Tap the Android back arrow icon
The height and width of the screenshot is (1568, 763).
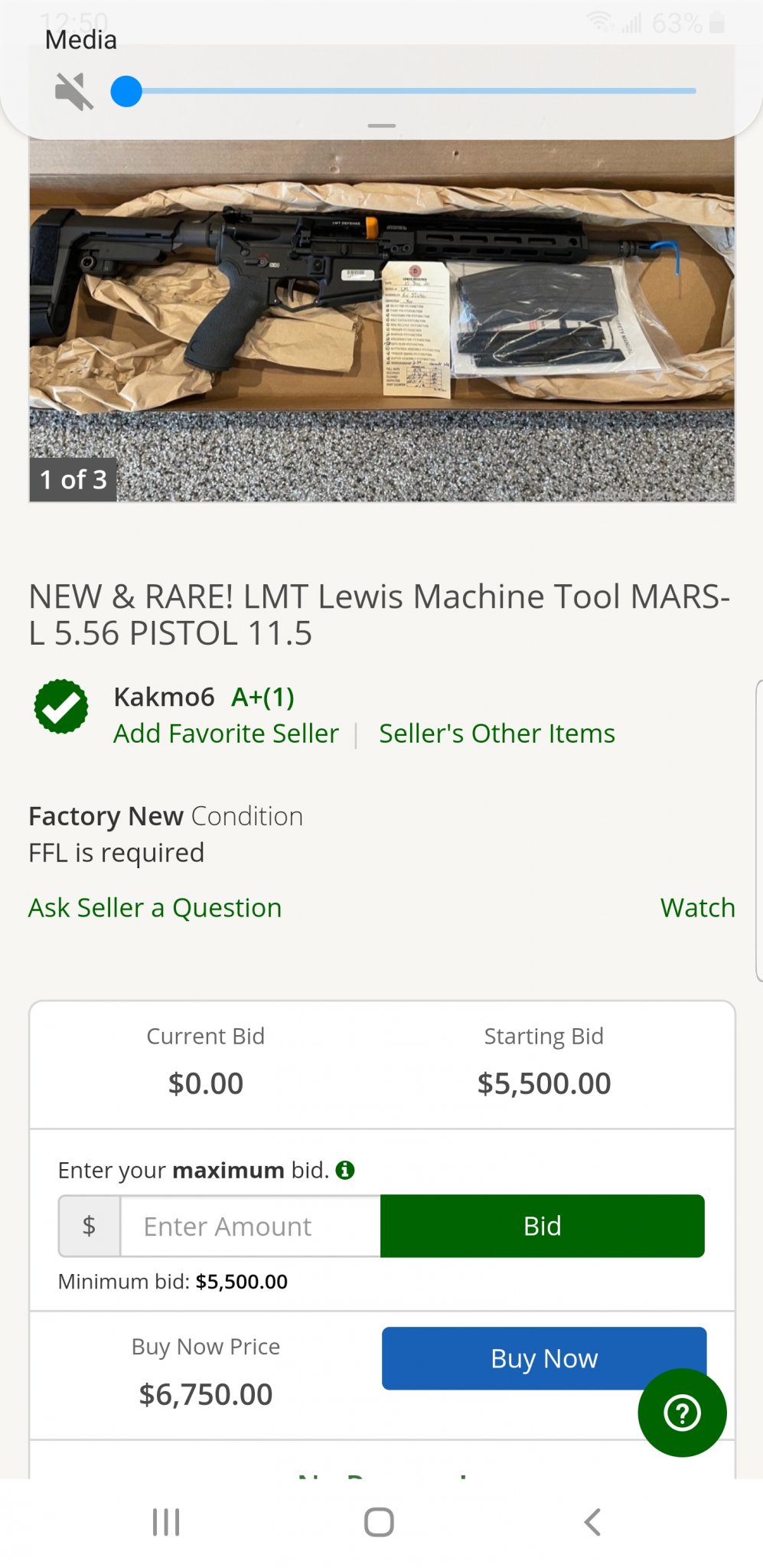(x=592, y=1522)
